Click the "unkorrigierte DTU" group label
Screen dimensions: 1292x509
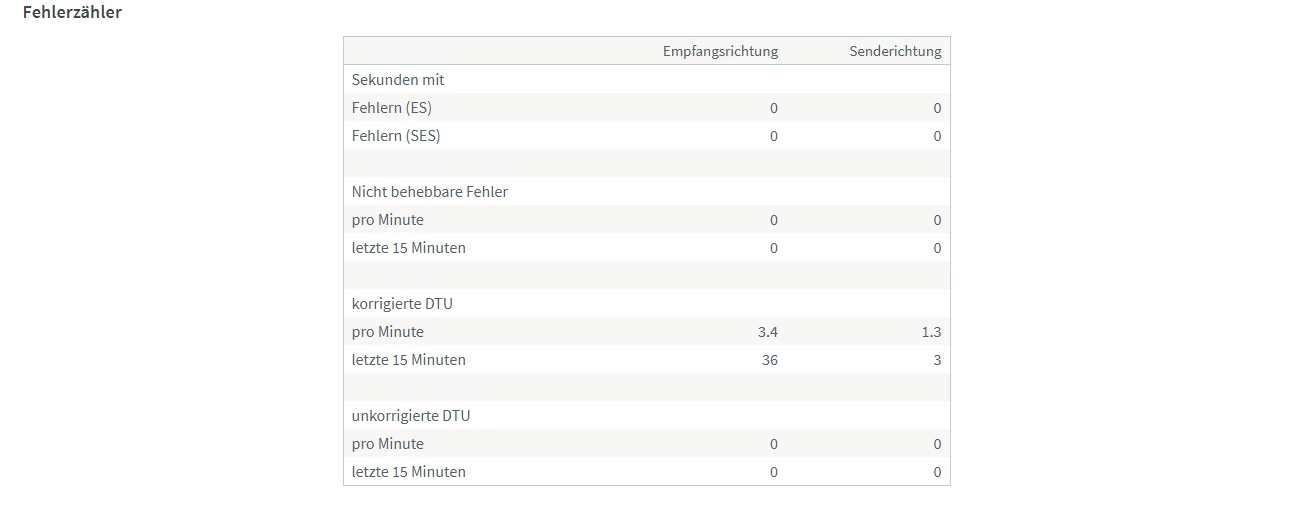[x=410, y=415]
